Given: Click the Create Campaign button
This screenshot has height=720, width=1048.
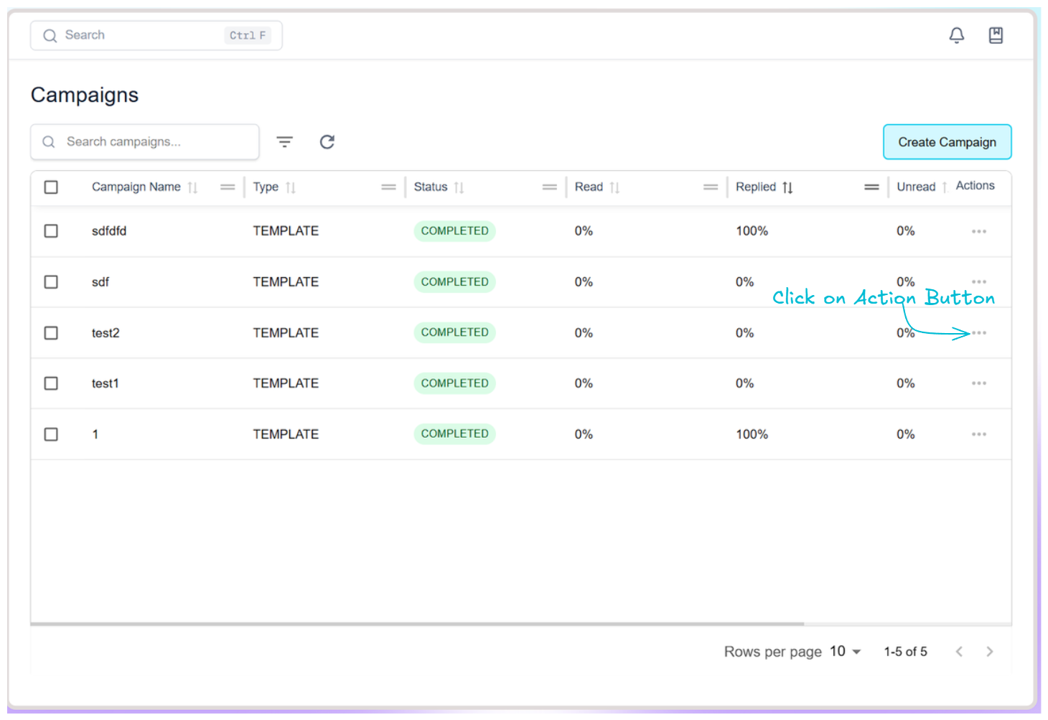Looking at the screenshot, I should tap(946, 142).
